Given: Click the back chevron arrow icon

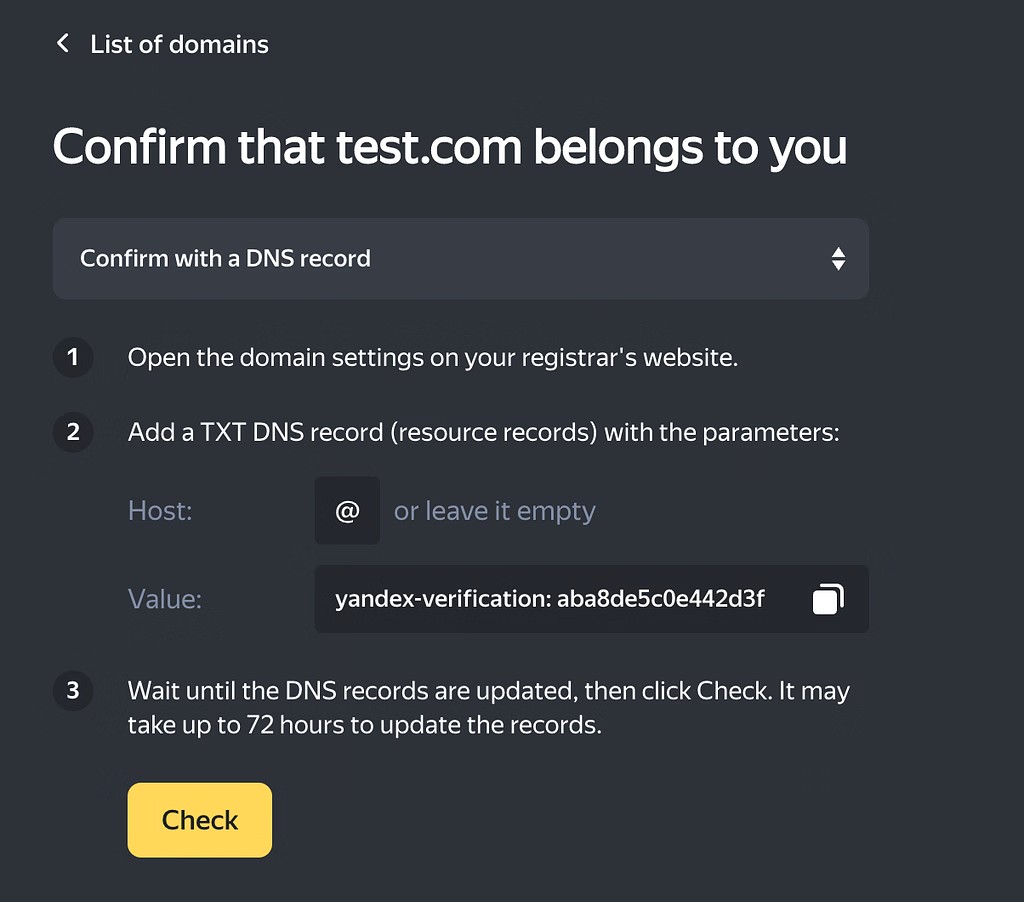Looking at the screenshot, I should tap(63, 43).
